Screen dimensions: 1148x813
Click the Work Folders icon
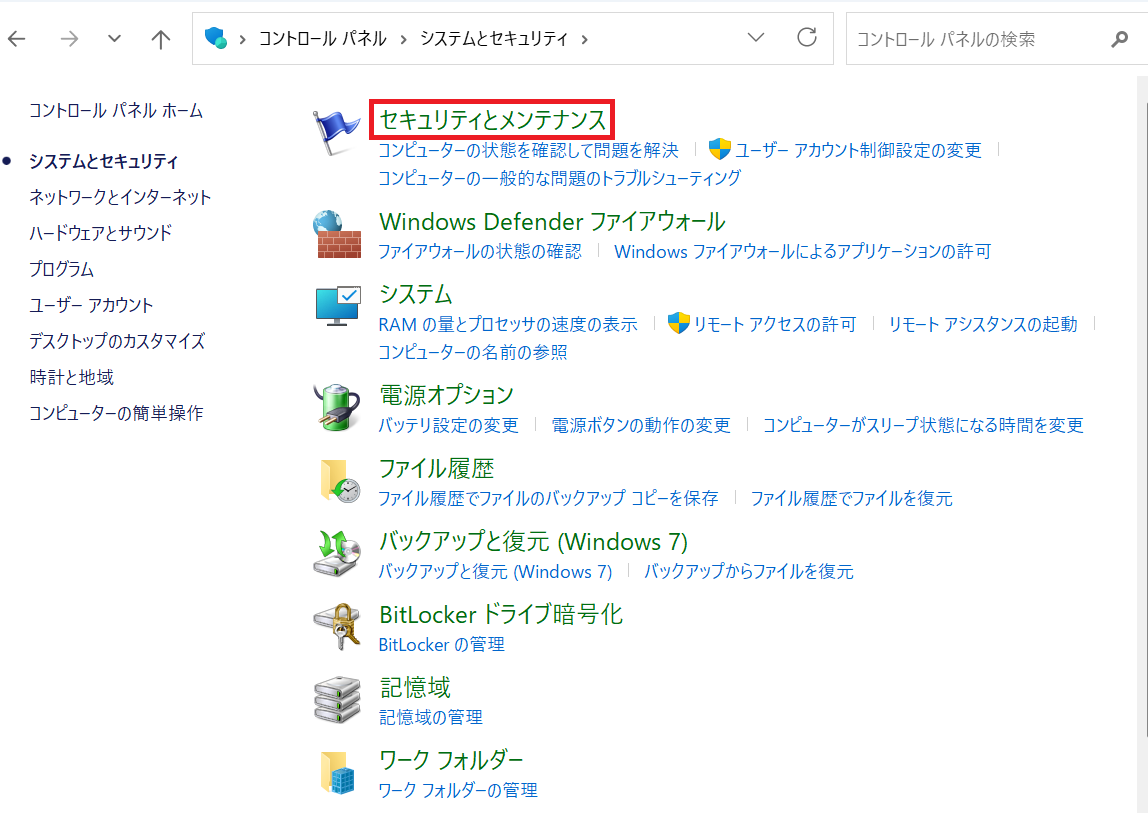(x=337, y=773)
